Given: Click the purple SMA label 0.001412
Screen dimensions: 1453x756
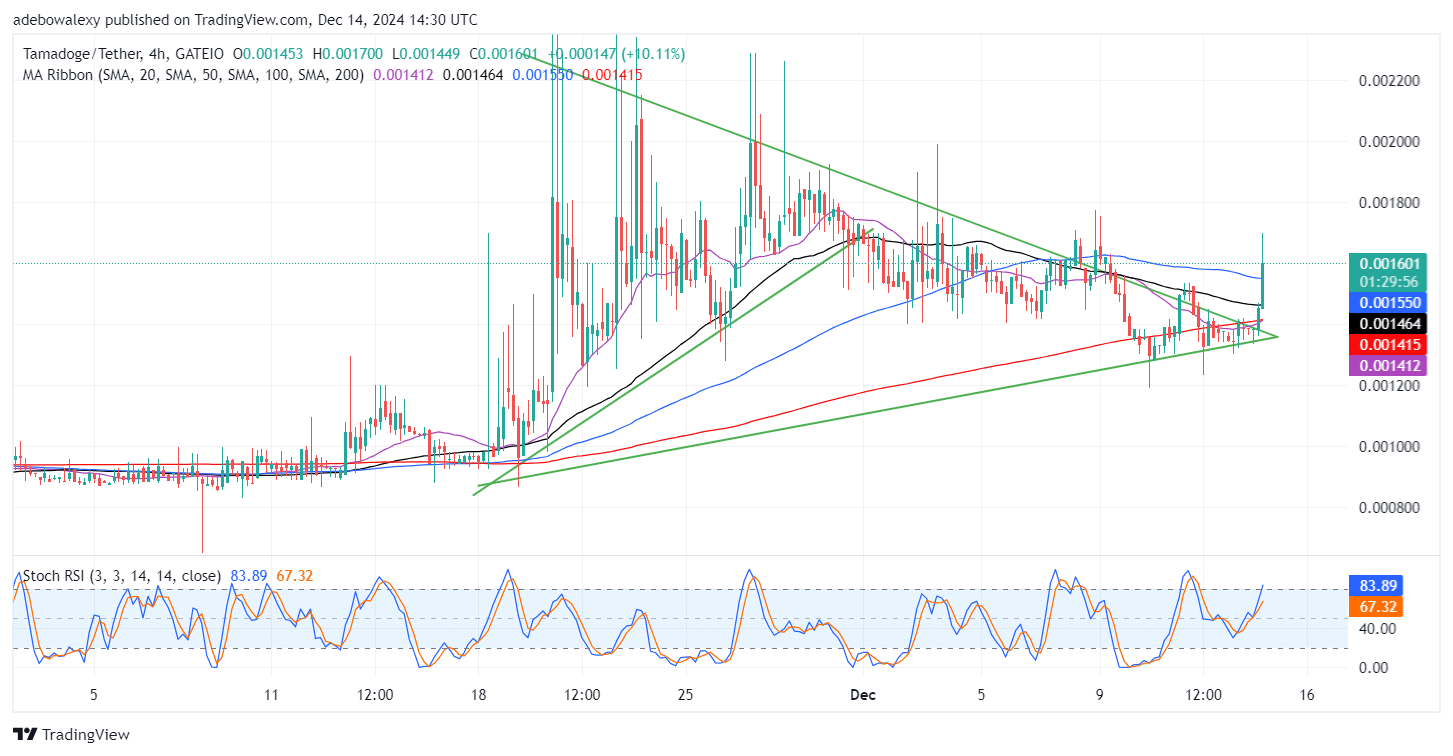Looking at the screenshot, I should [1388, 366].
